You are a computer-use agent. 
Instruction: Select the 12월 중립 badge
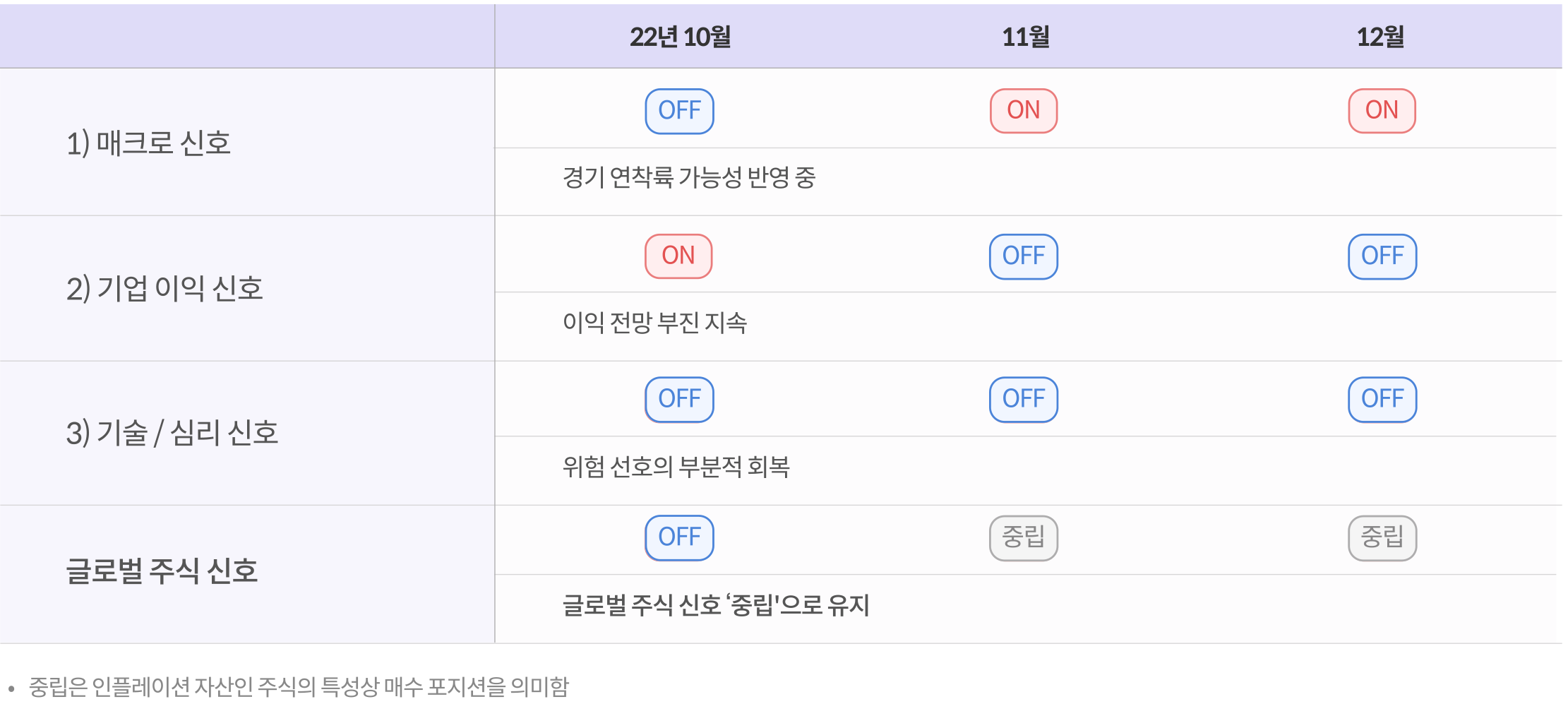tap(1382, 538)
